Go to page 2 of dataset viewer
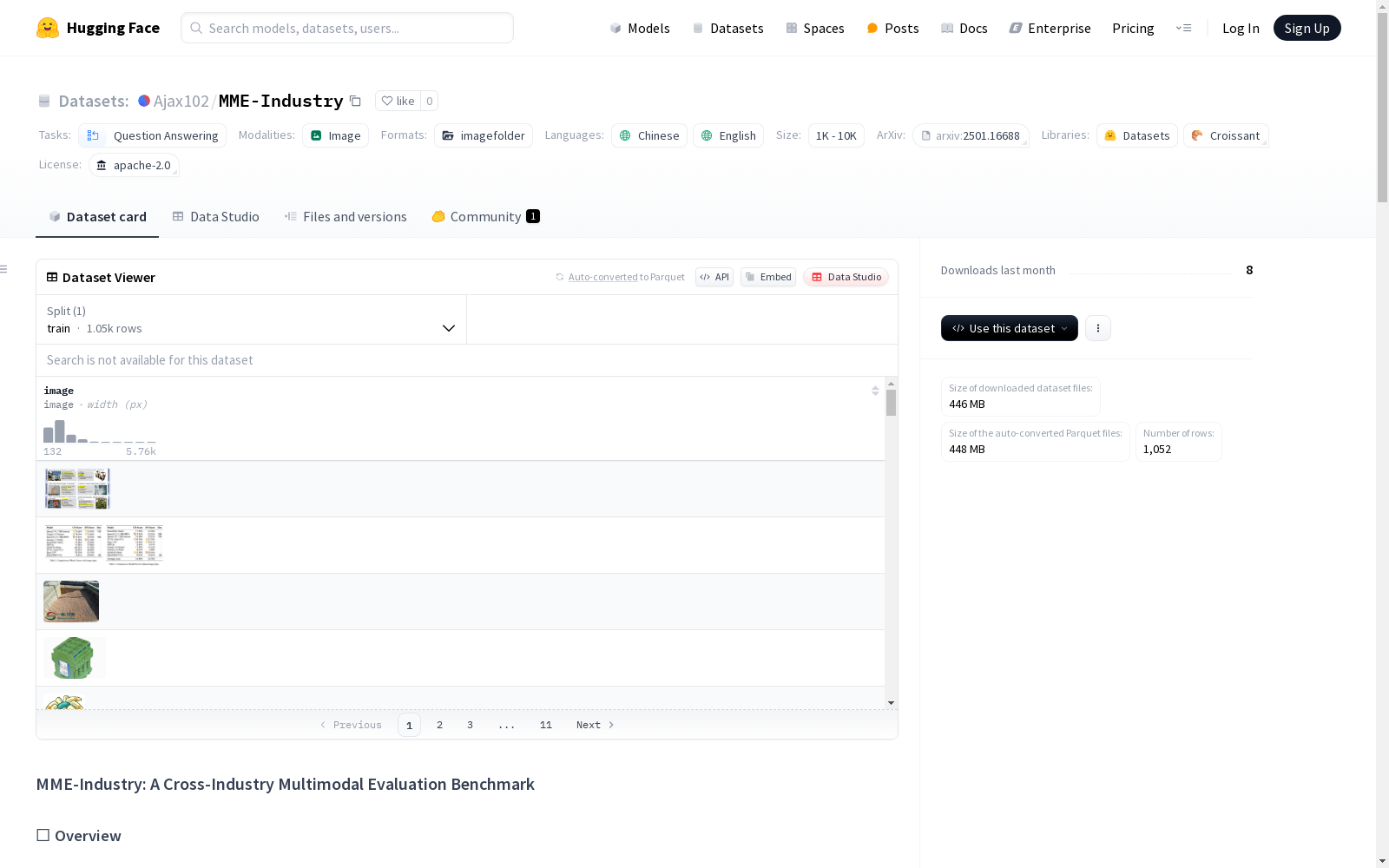 (x=439, y=725)
